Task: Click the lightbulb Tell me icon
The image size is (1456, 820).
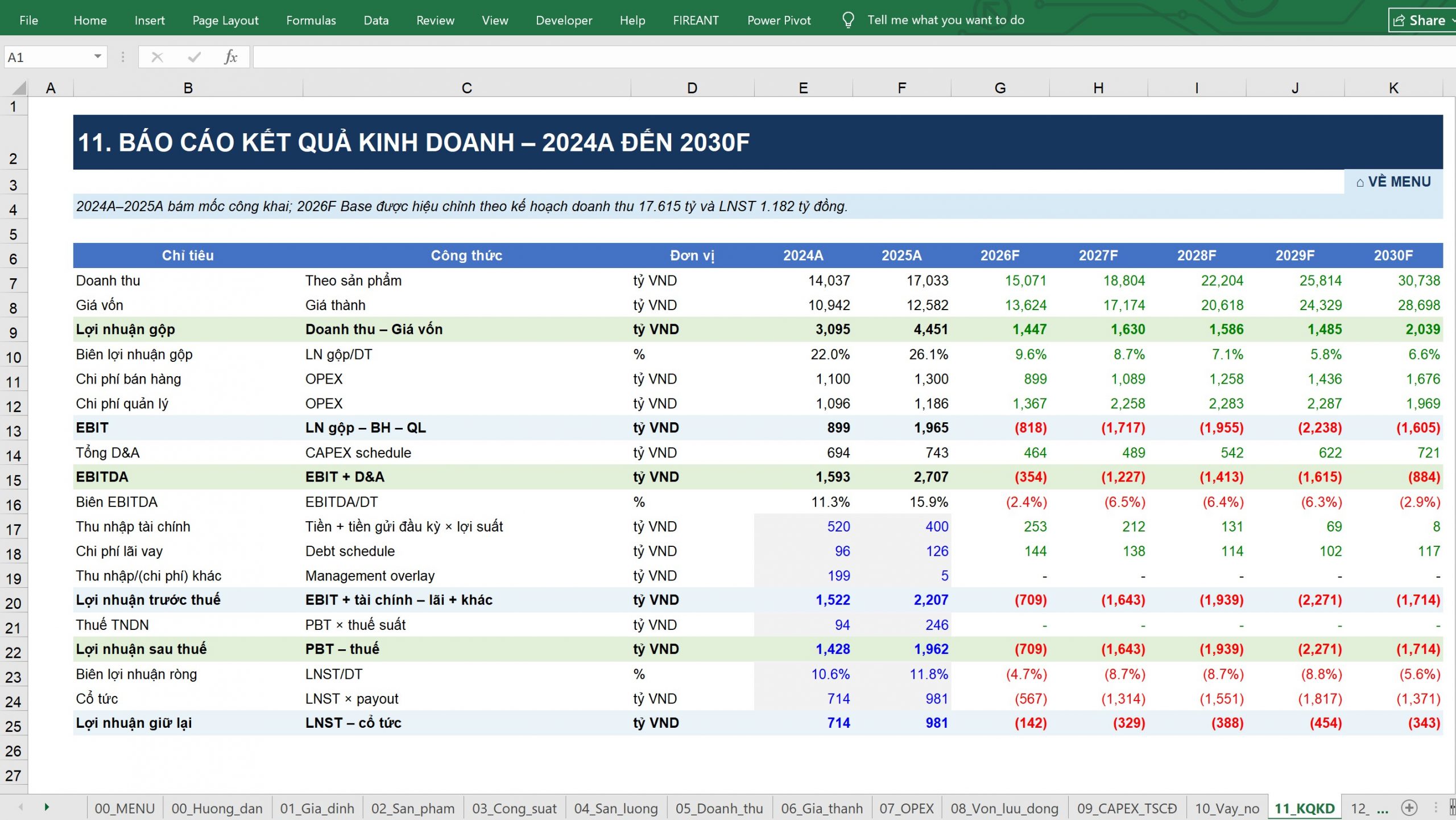Action: point(848,20)
